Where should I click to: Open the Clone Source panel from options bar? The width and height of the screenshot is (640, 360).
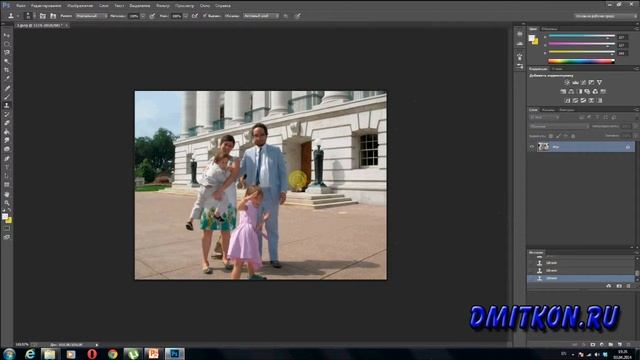(x=53, y=16)
